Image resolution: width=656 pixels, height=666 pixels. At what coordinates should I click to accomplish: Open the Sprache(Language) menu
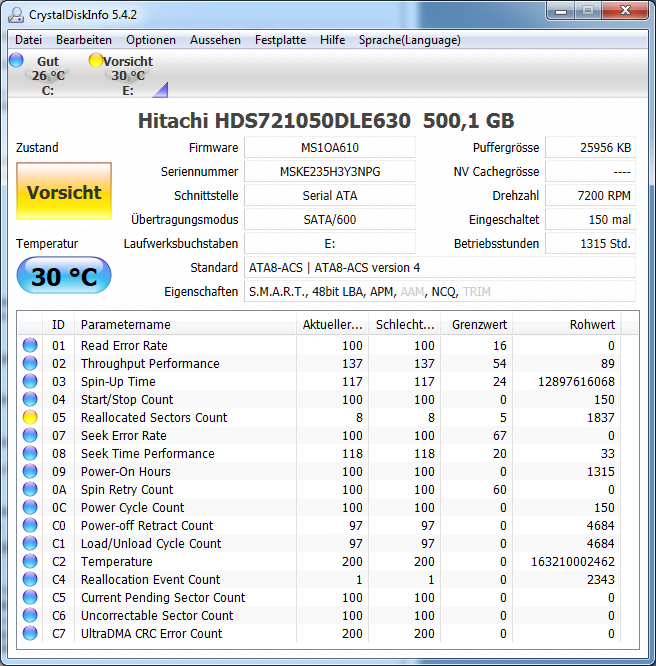410,40
